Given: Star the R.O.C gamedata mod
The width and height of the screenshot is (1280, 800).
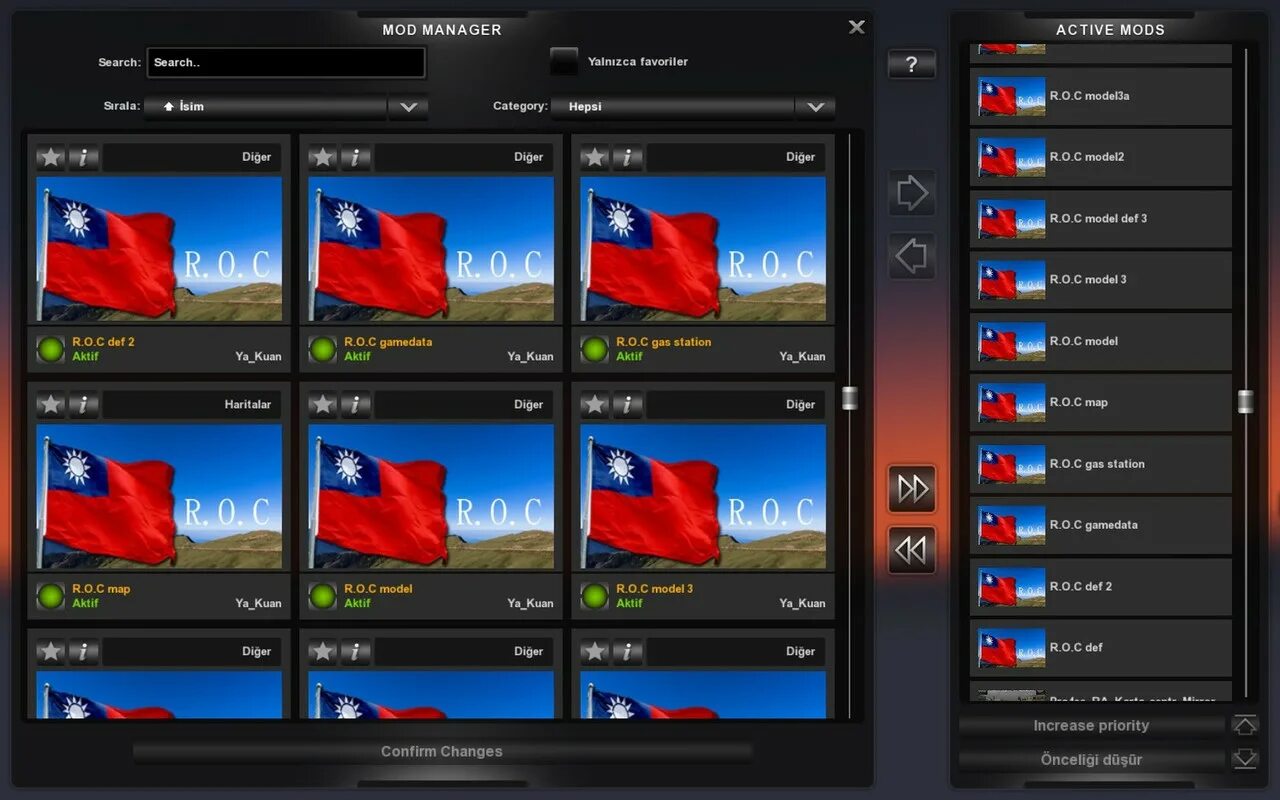Looking at the screenshot, I should point(323,157).
